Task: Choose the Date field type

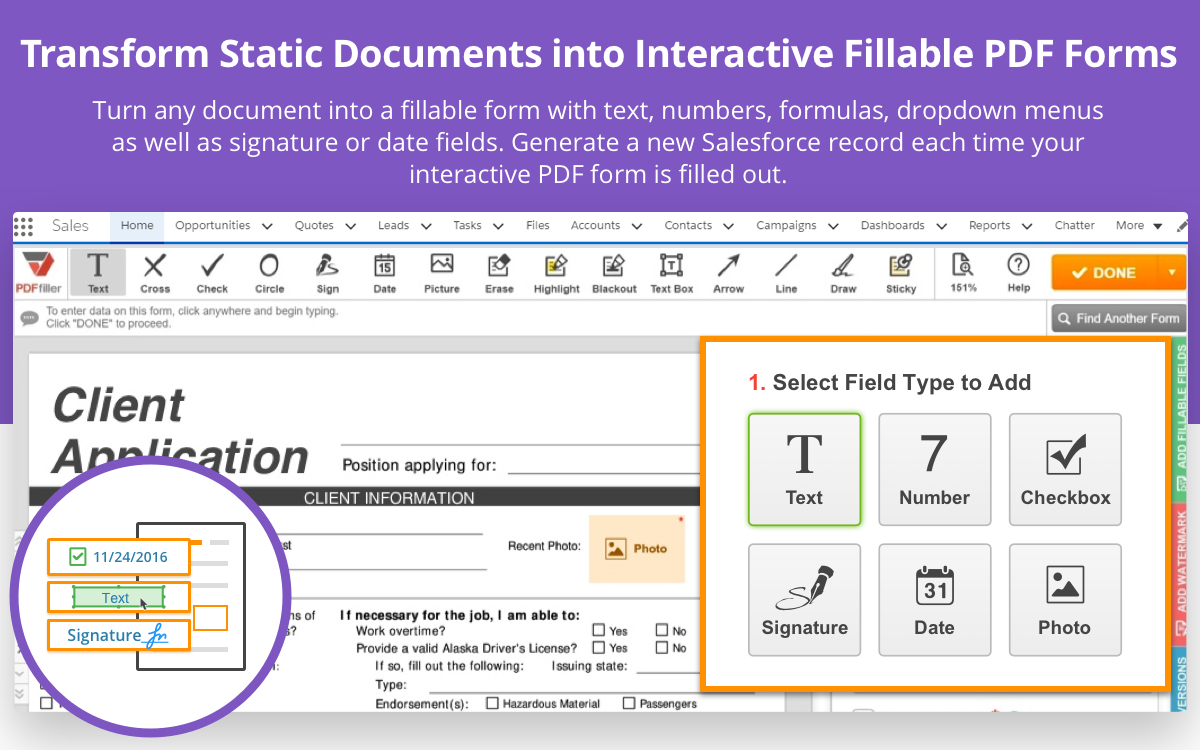Action: pyautogui.click(x=934, y=599)
